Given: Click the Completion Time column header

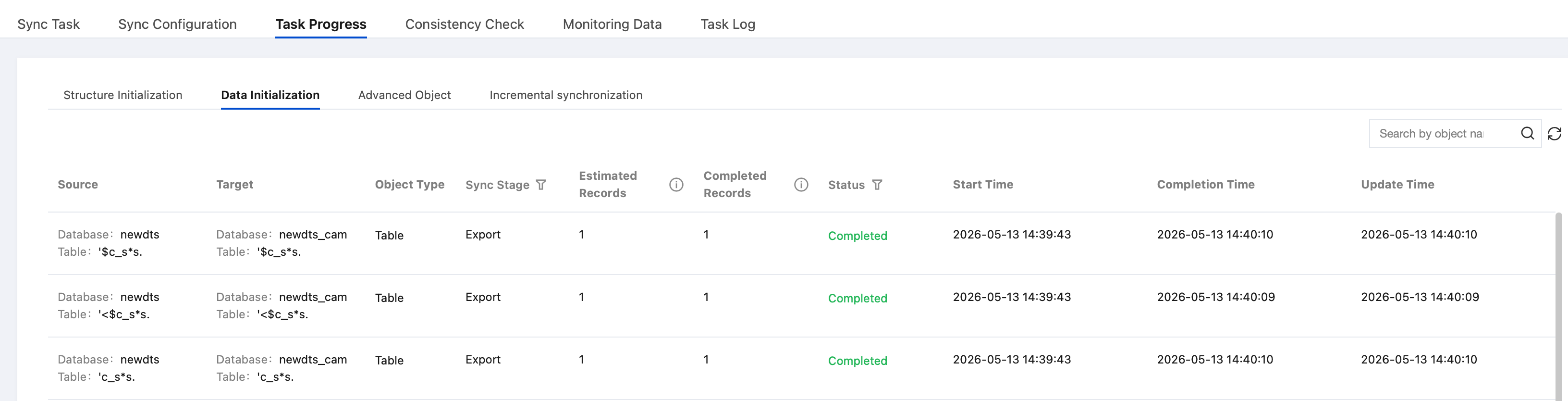Looking at the screenshot, I should tap(1205, 184).
